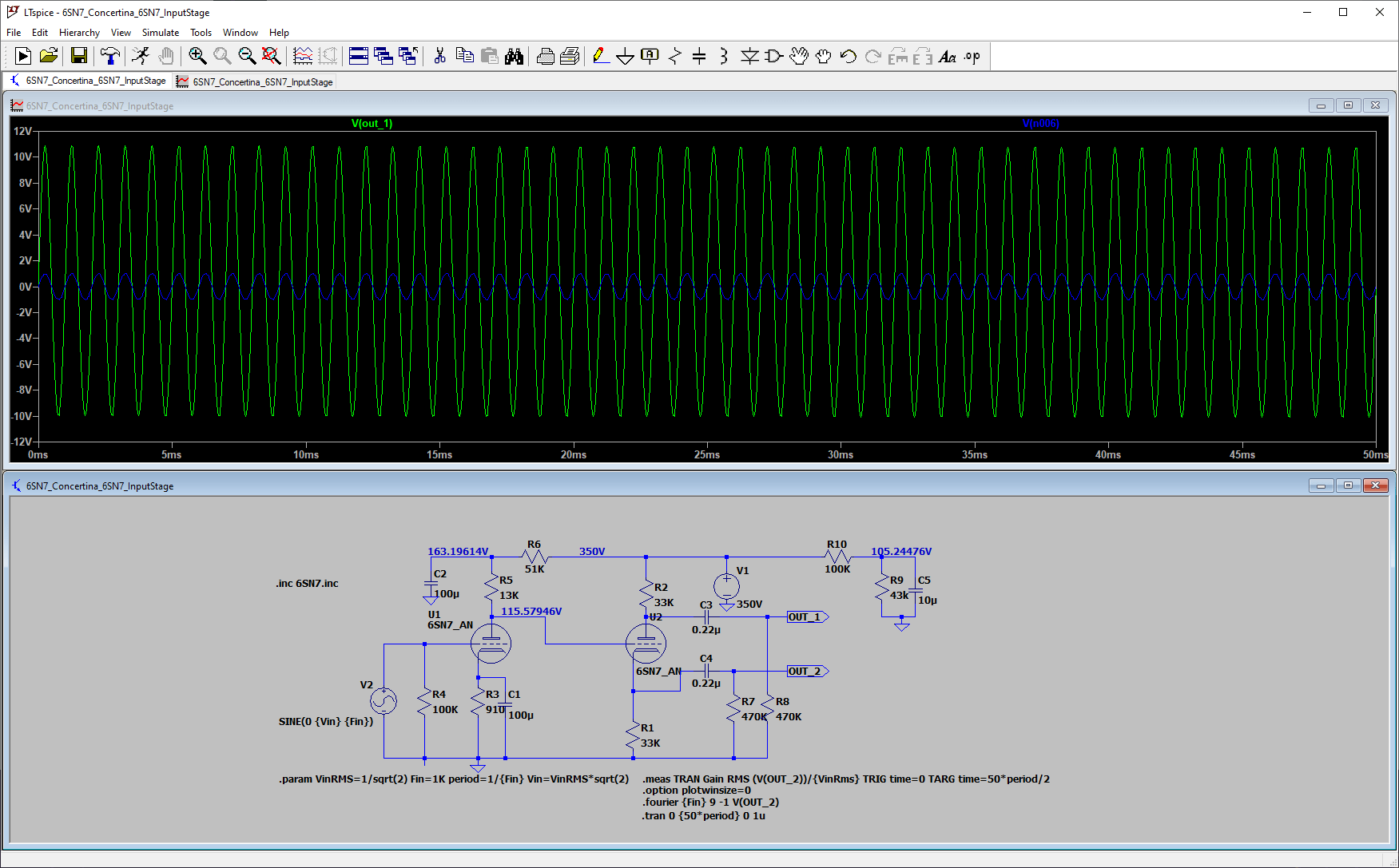
Task: Click the V(out_1) trace label
Action: coord(372,123)
